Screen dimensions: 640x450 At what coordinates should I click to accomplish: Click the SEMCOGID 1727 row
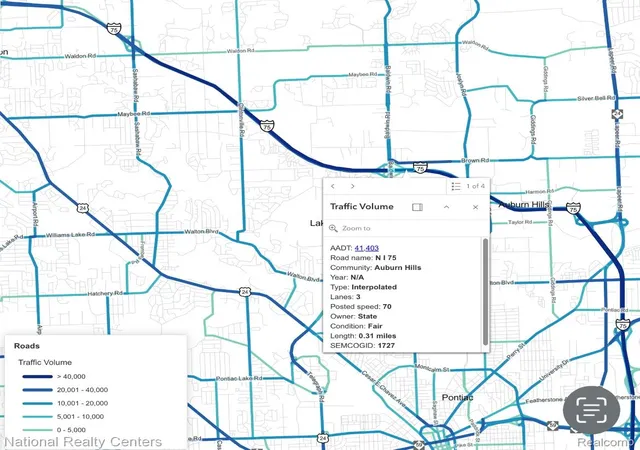(x=362, y=345)
